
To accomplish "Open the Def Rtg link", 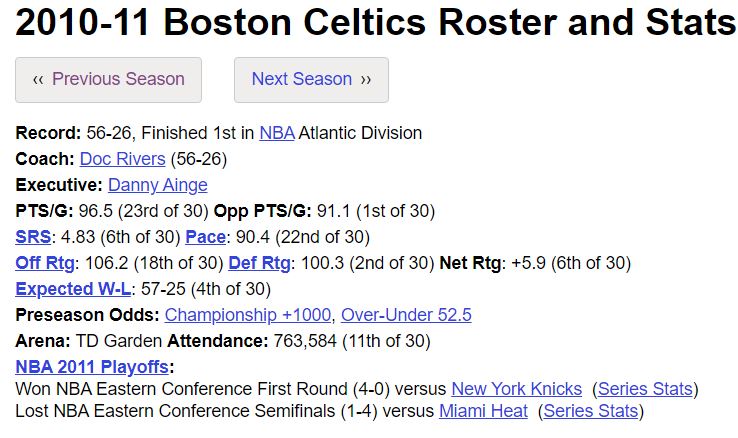I will coord(259,263).
